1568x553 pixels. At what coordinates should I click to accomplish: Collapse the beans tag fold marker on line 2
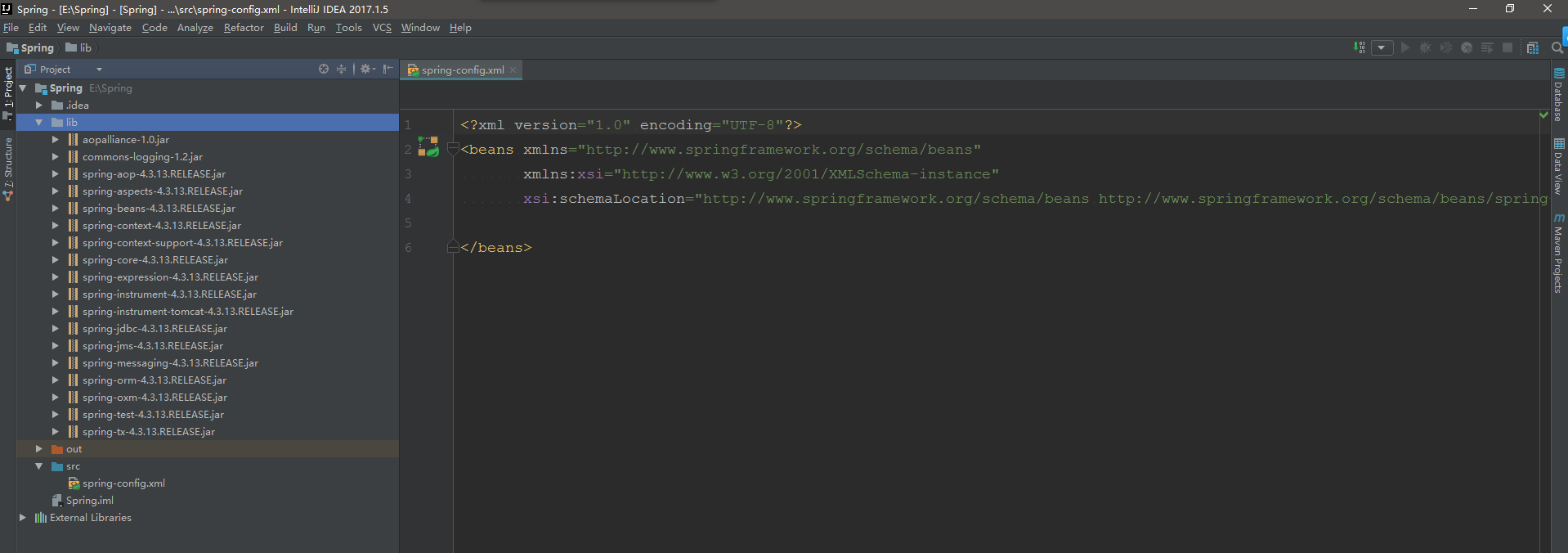point(453,149)
